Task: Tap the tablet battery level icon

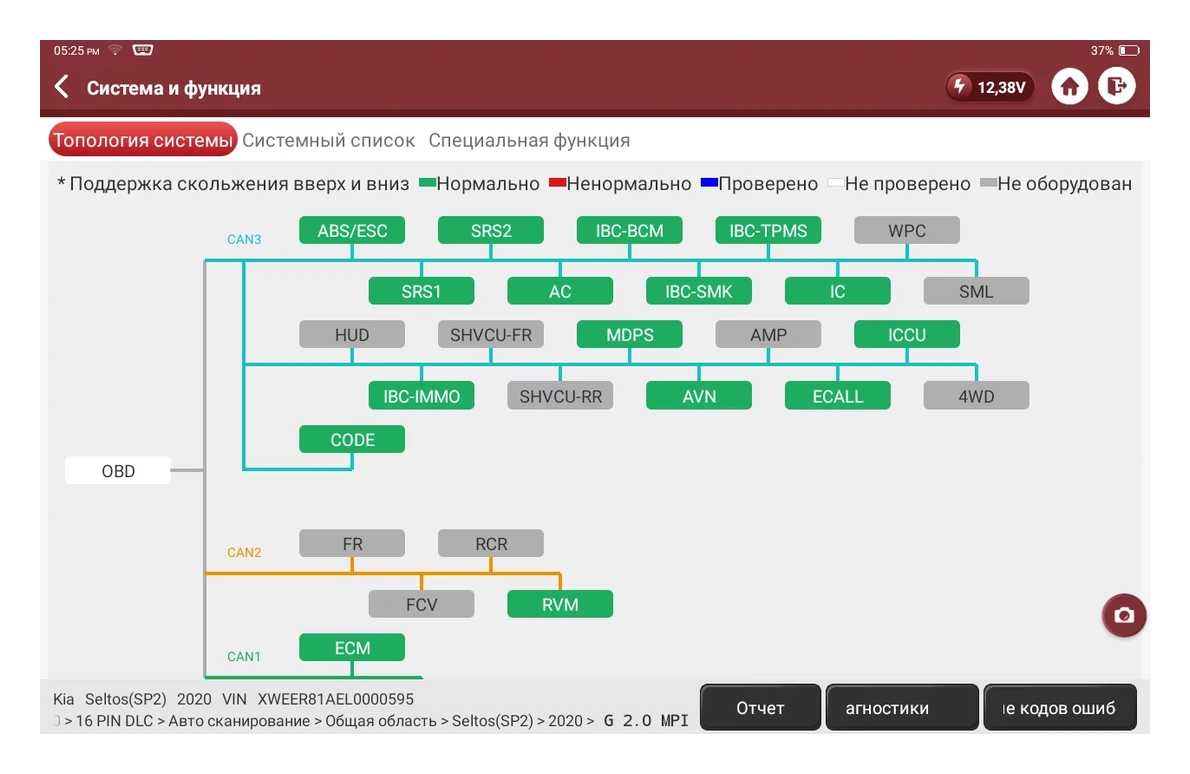Action: (x=1129, y=51)
